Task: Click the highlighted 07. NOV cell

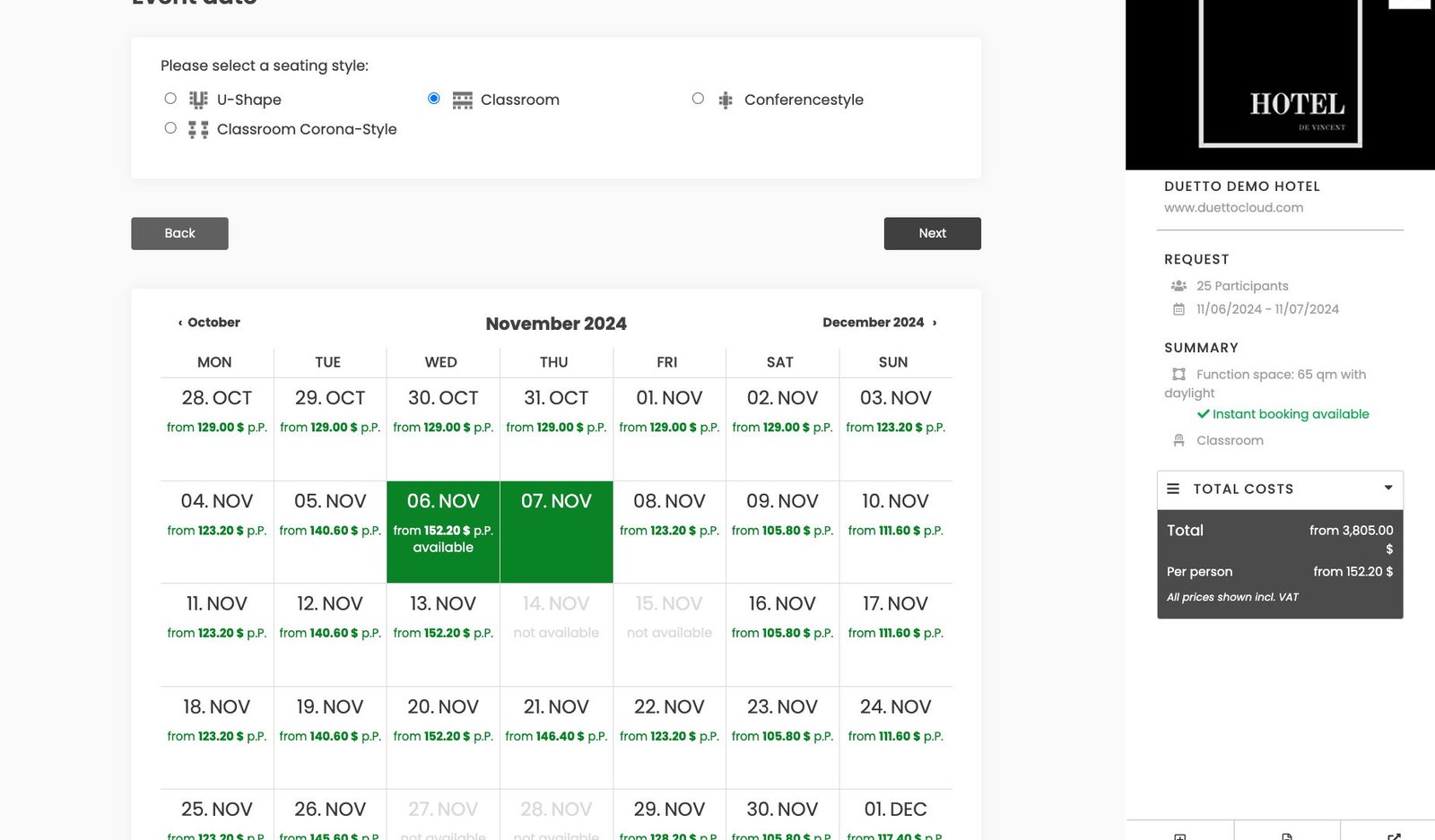Action: pyautogui.click(x=556, y=532)
